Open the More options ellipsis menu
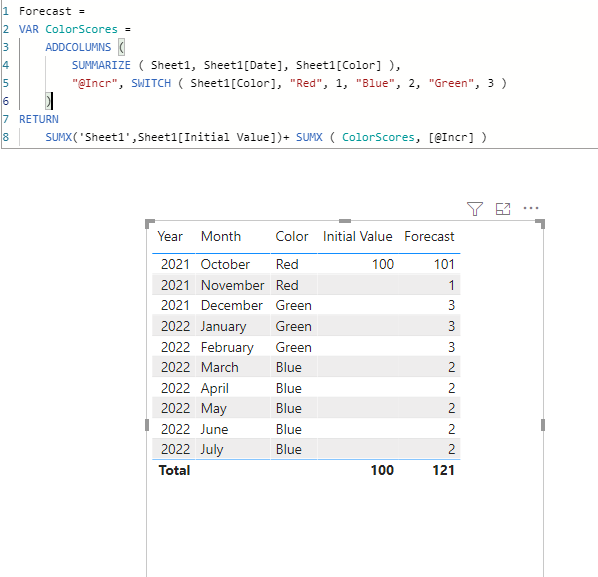The image size is (598, 577). (530, 208)
